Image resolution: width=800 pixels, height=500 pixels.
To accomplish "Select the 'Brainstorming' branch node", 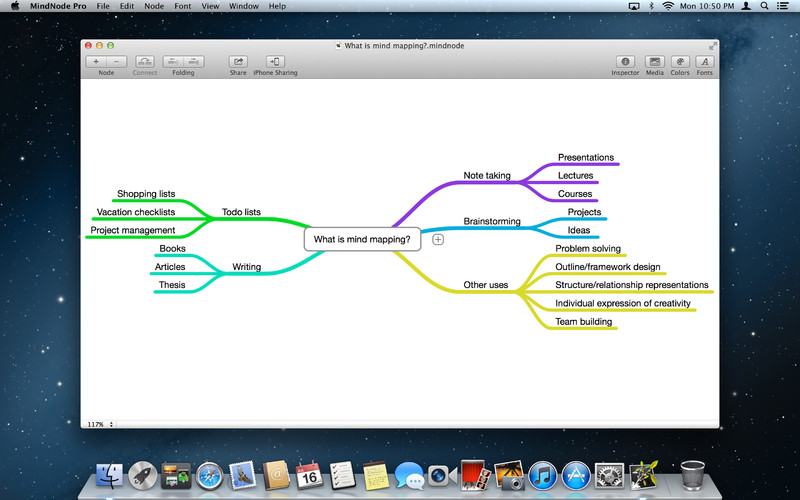I will (x=492, y=220).
